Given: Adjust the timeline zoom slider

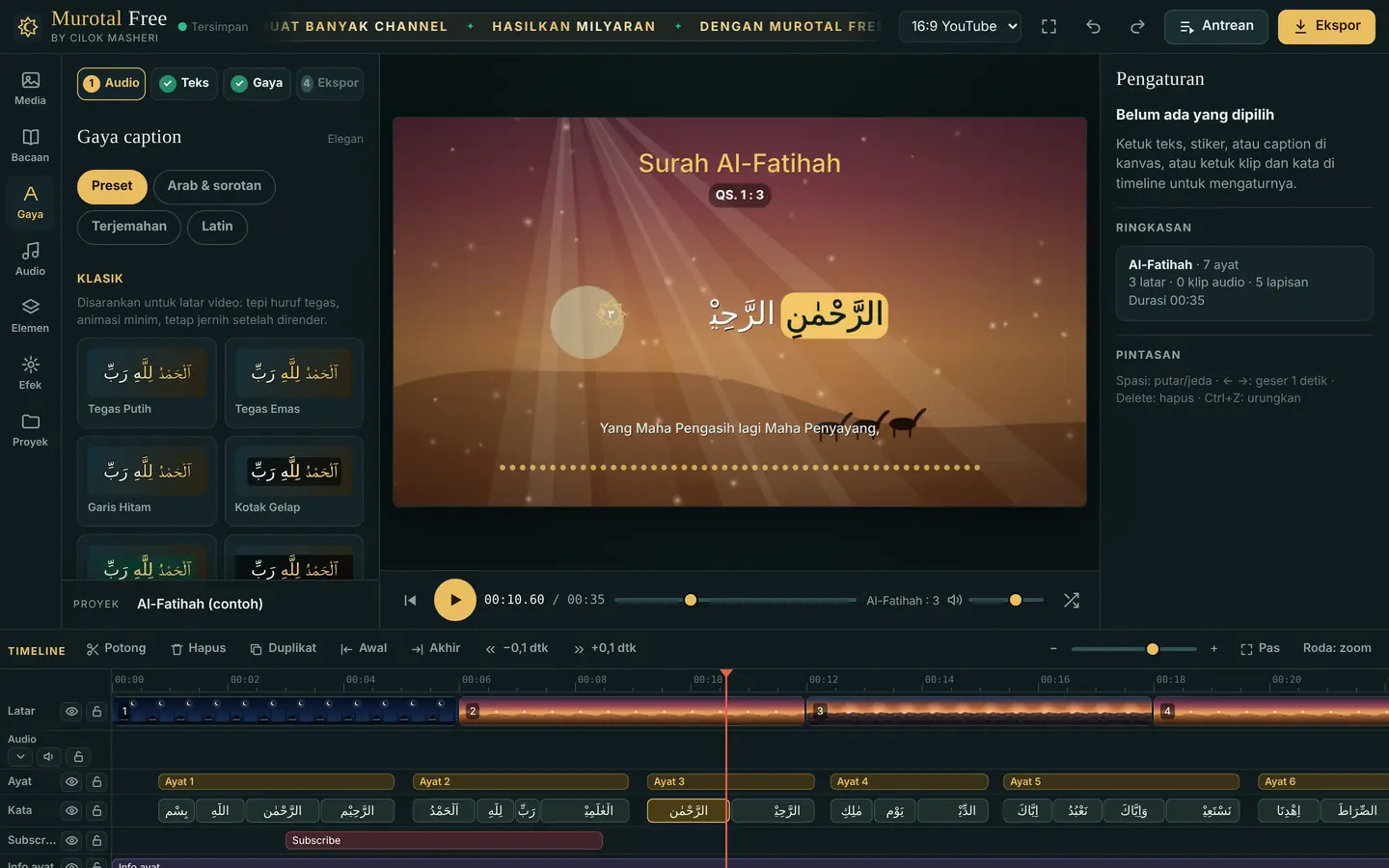Looking at the screenshot, I should 1133,649.
